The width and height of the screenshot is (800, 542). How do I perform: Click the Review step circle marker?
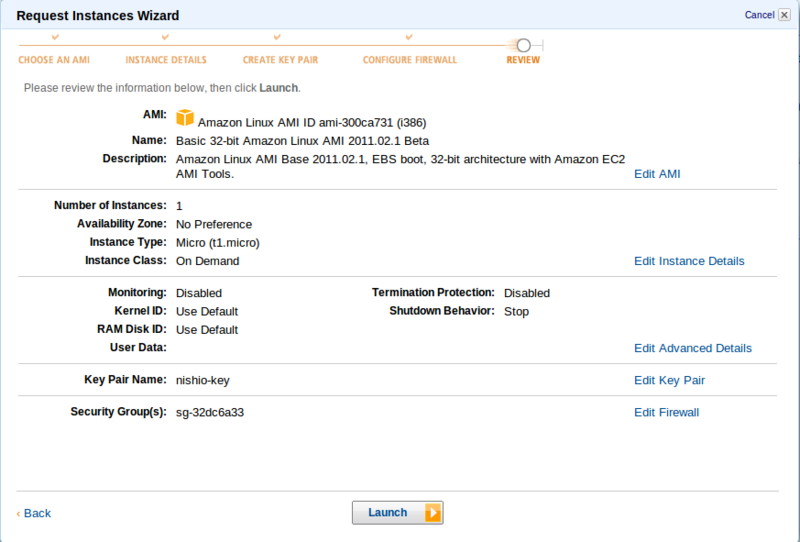523,45
